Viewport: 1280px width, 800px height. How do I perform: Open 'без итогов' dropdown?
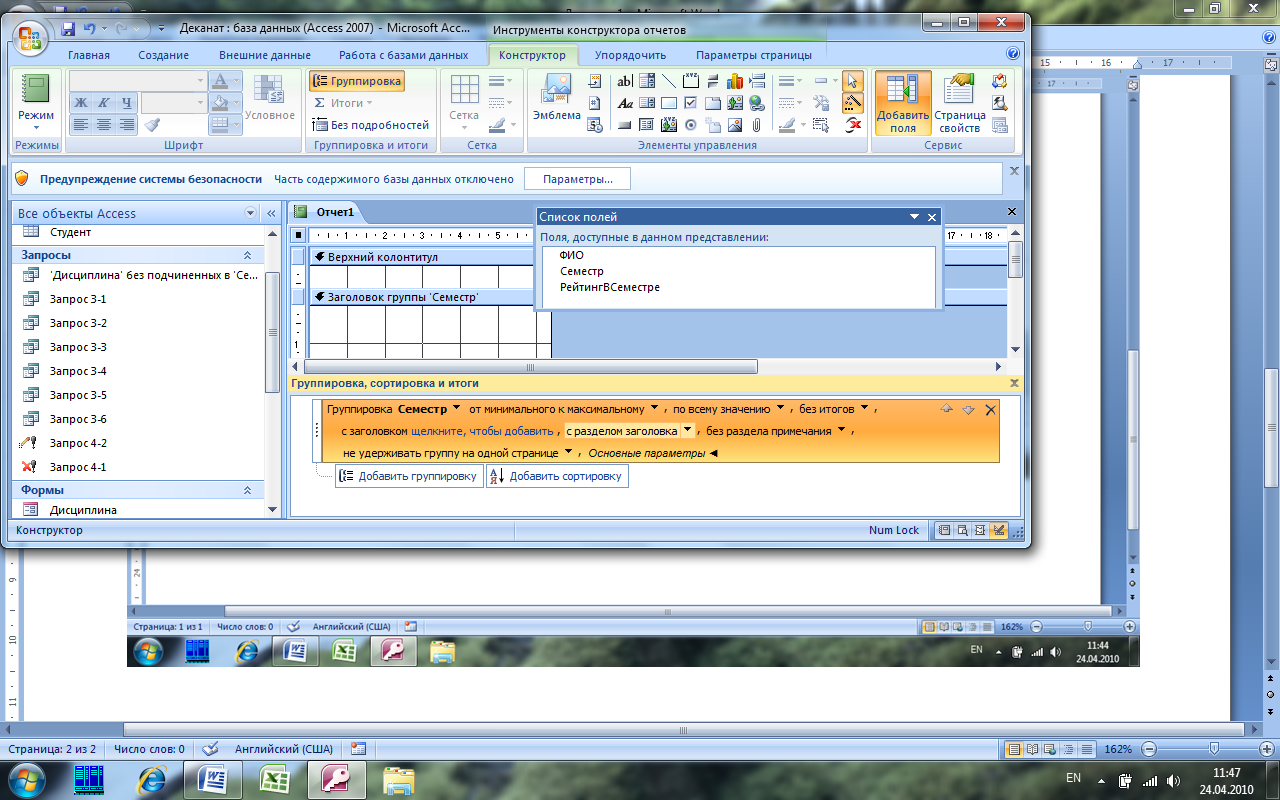pos(865,408)
